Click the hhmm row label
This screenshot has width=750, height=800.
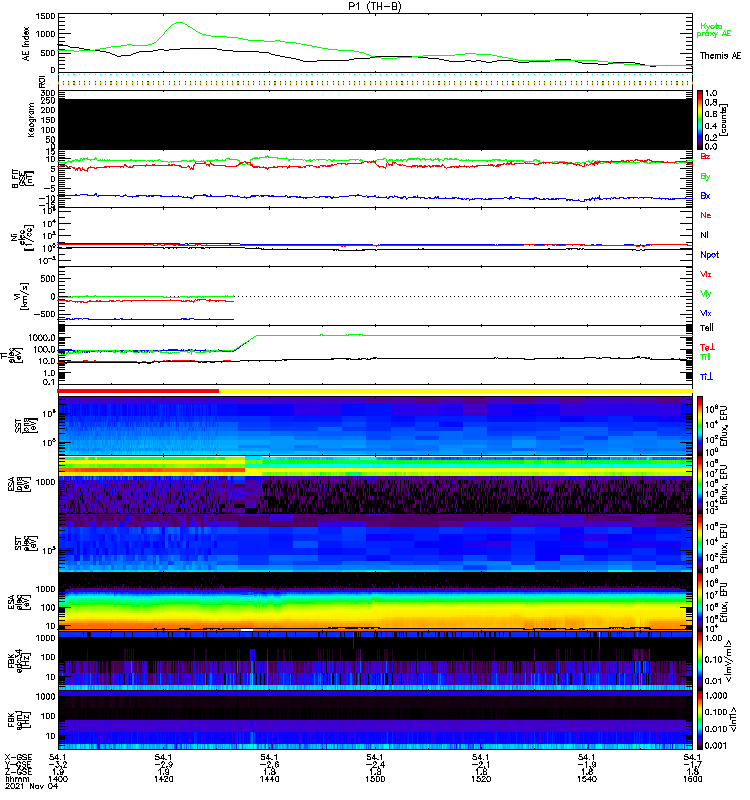tap(17, 779)
